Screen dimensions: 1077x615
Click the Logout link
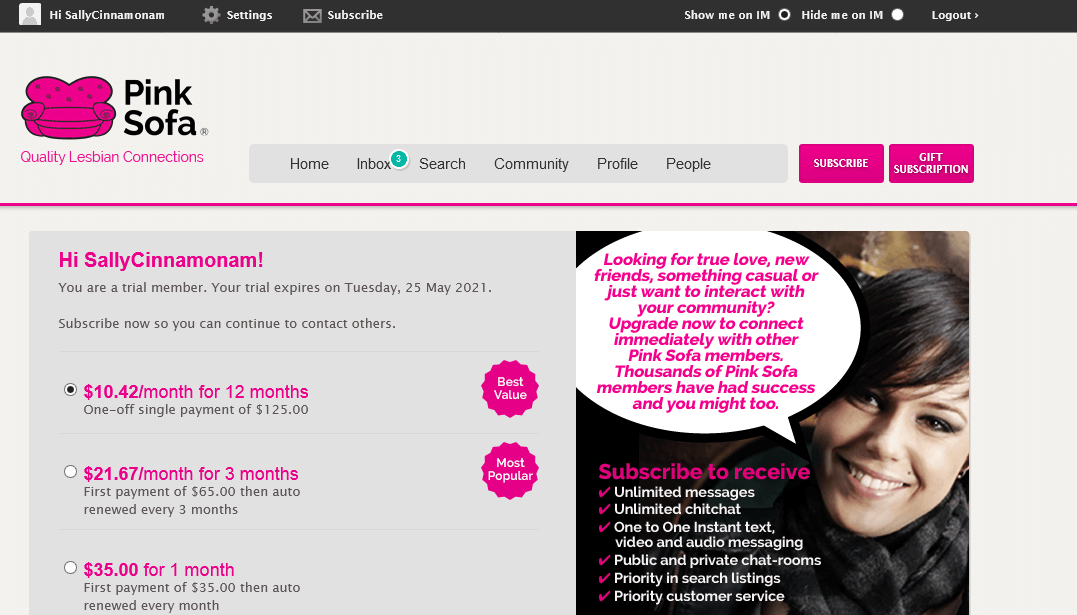click(x=955, y=15)
